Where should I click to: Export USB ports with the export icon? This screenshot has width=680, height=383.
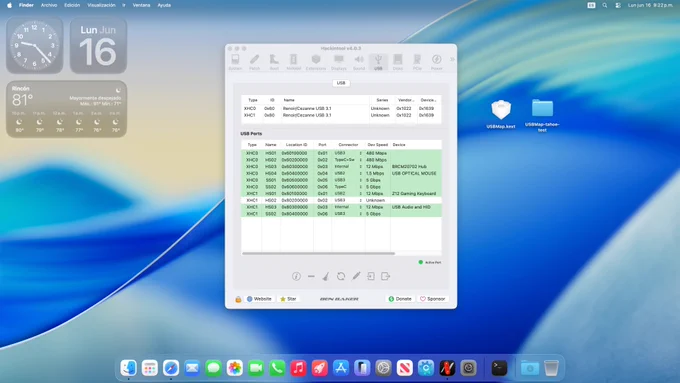pyautogui.click(x=386, y=276)
